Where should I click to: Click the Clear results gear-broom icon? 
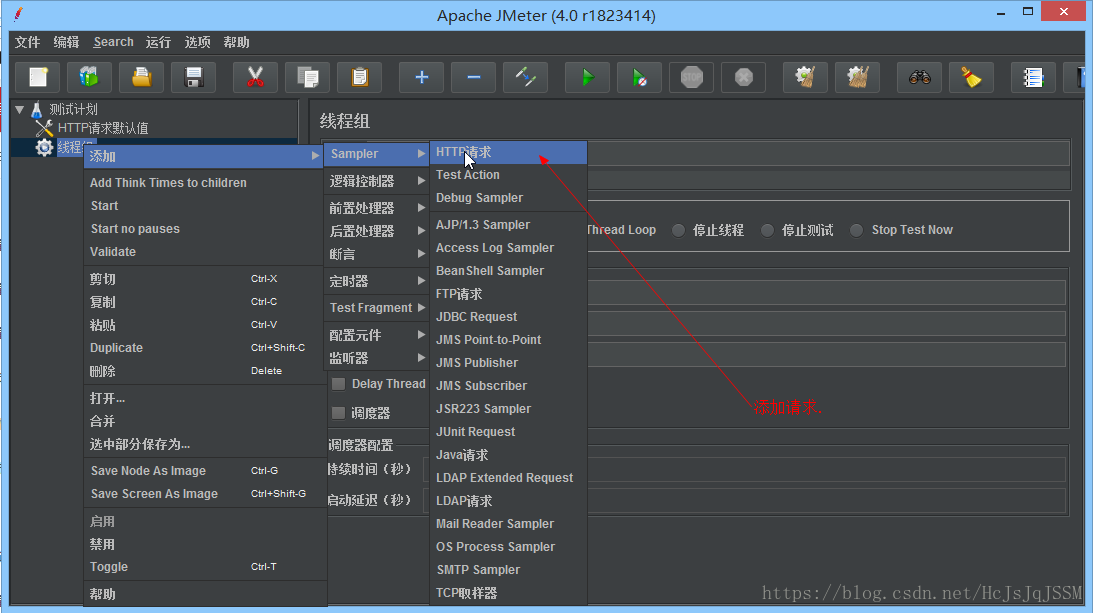click(805, 77)
